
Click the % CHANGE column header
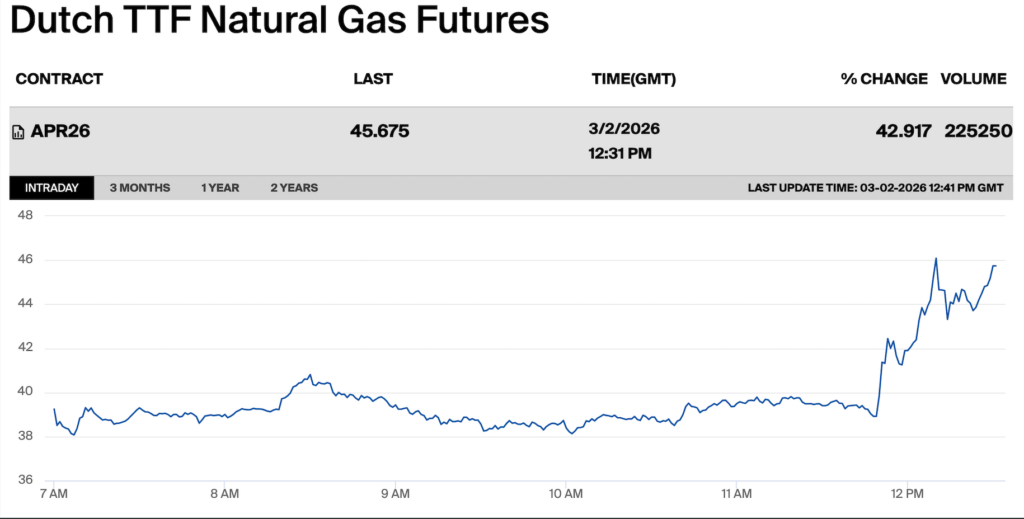[x=884, y=79]
